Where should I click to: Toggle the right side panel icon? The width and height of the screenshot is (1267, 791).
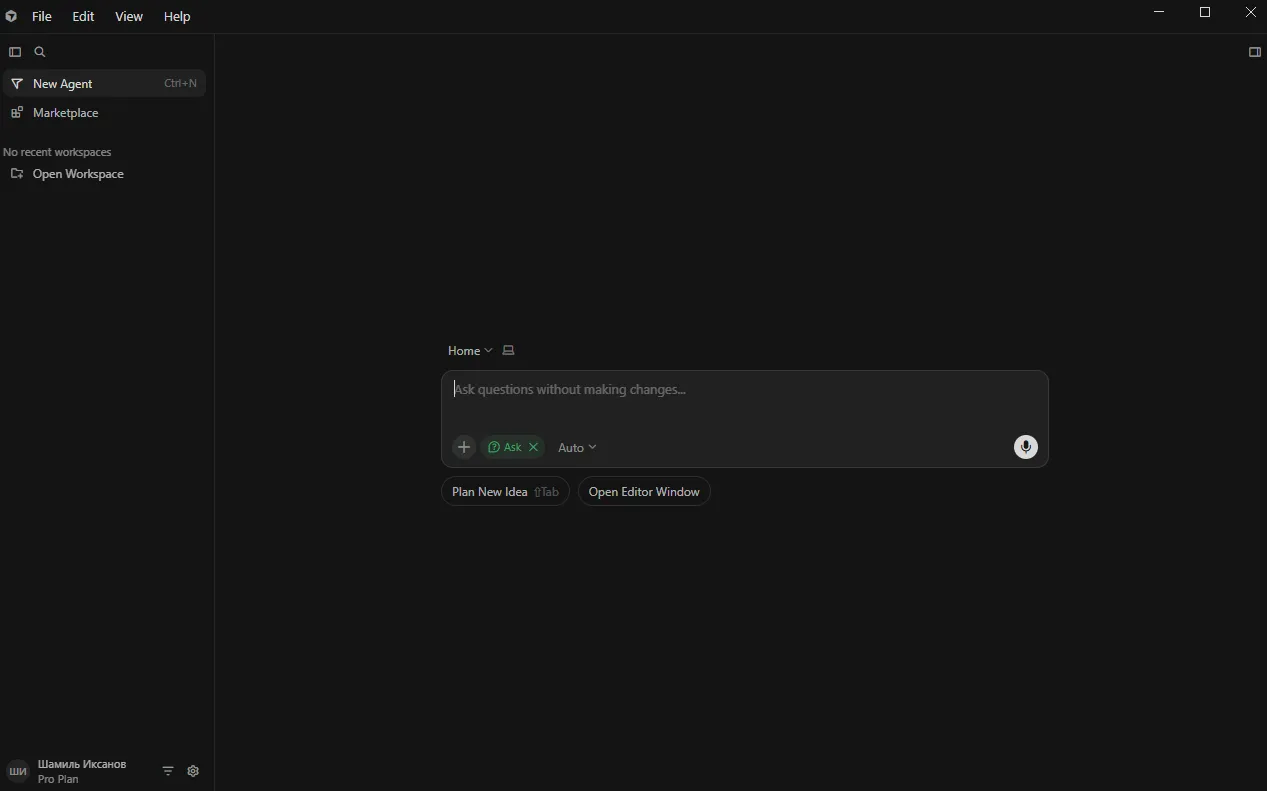pos(1254,52)
